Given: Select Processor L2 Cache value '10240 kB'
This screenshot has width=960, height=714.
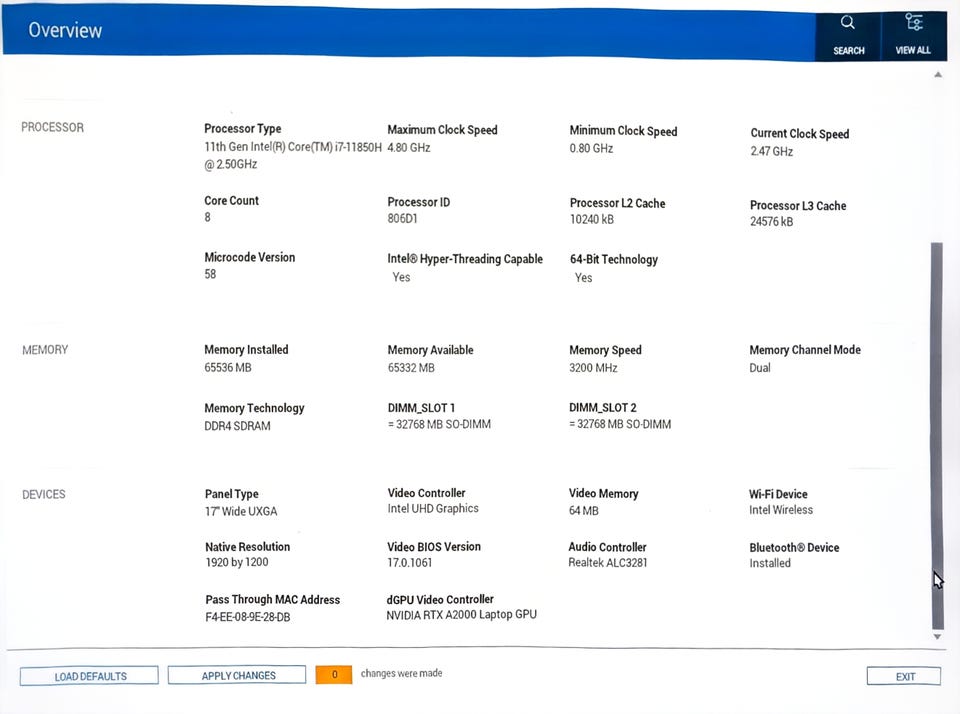Looking at the screenshot, I should pos(592,219).
